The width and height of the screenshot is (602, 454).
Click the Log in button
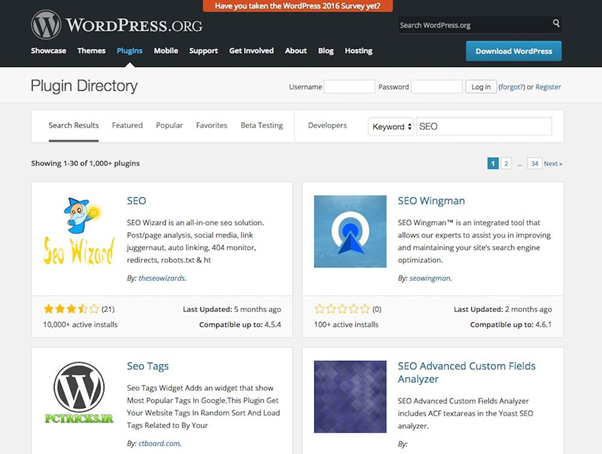click(481, 87)
